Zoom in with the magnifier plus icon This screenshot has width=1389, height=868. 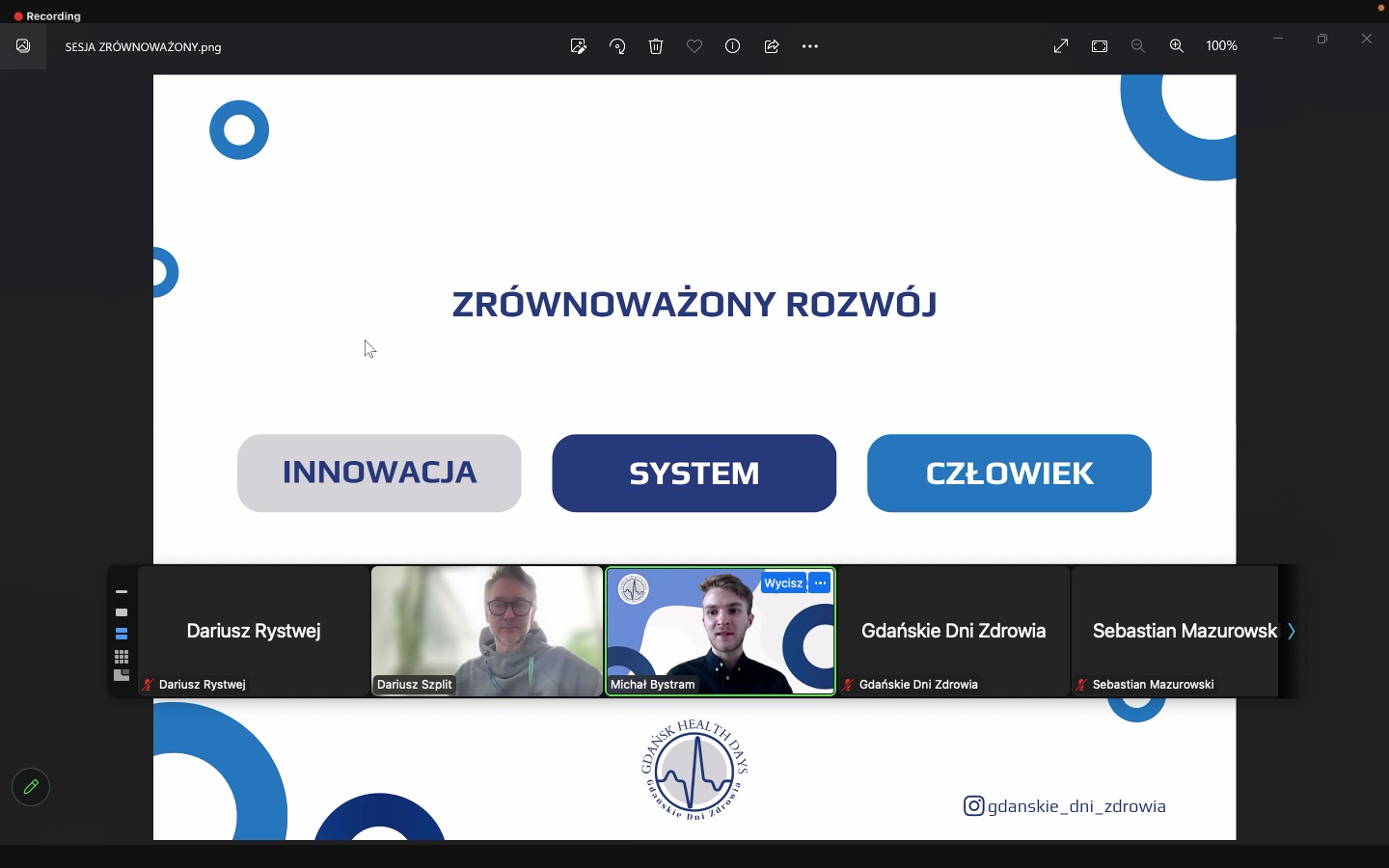point(1177,46)
